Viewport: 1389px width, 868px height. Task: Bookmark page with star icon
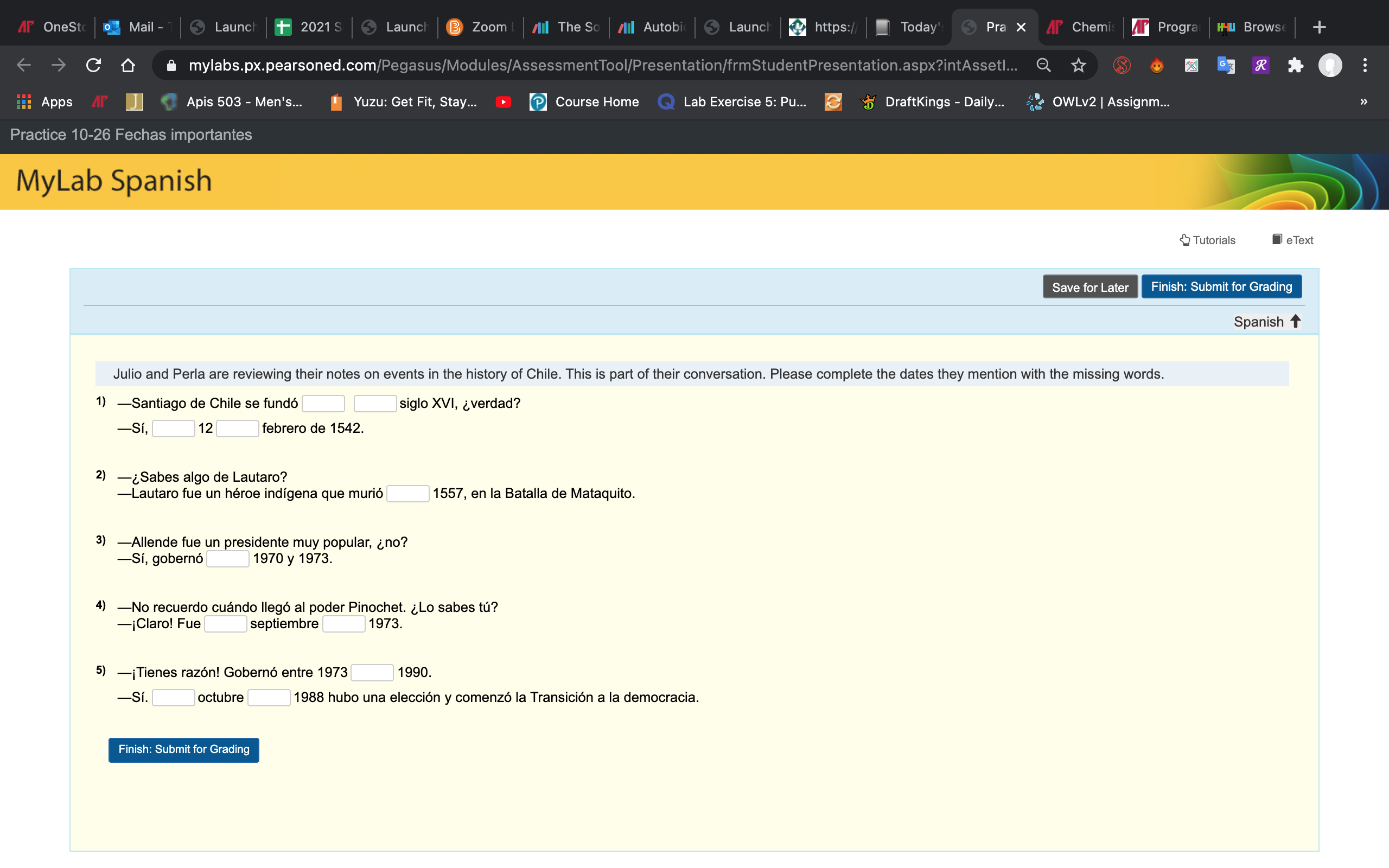[1079, 66]
